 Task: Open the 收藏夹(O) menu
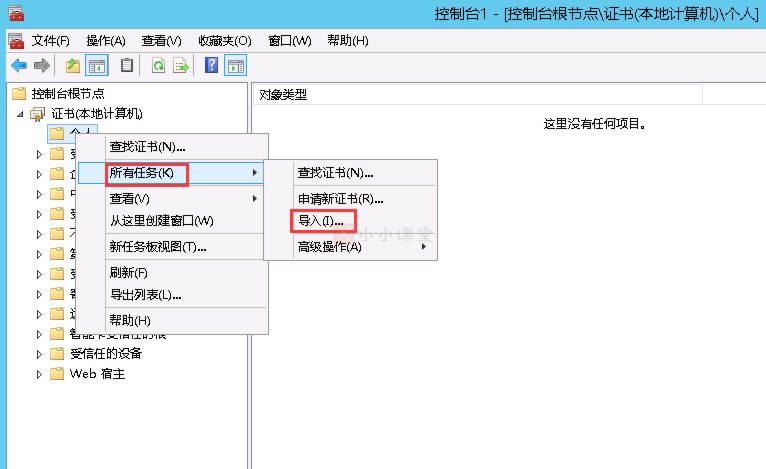pos(225,41)
